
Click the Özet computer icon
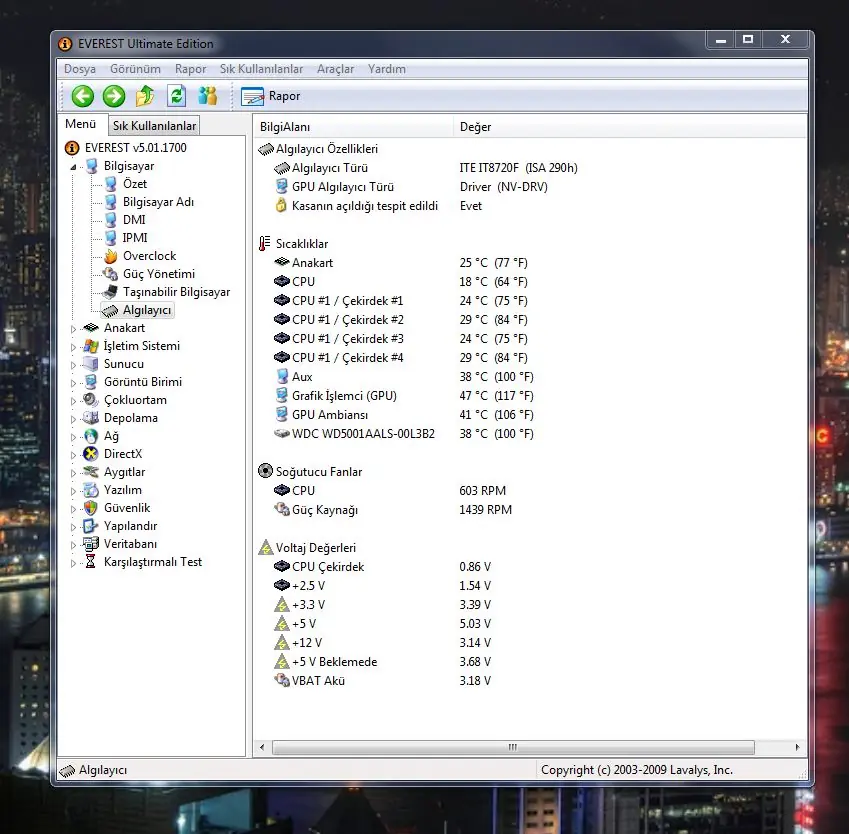point(110,184)
